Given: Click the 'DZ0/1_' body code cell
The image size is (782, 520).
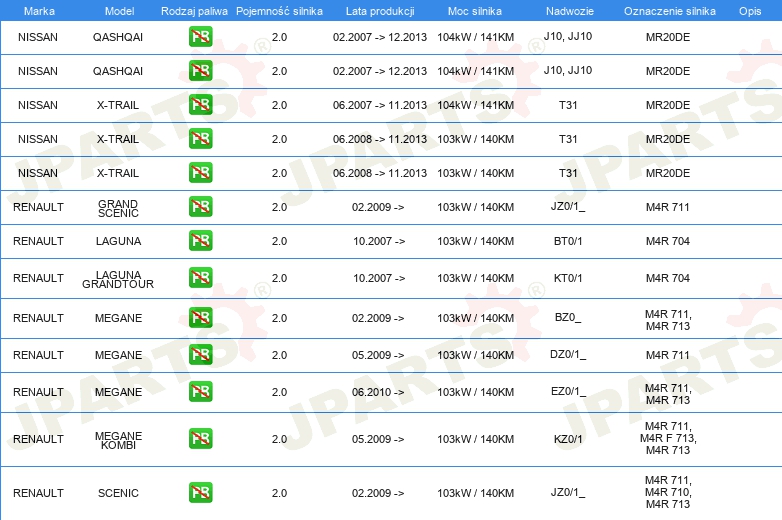Looking at the screenshot, I should coord(568,354).
